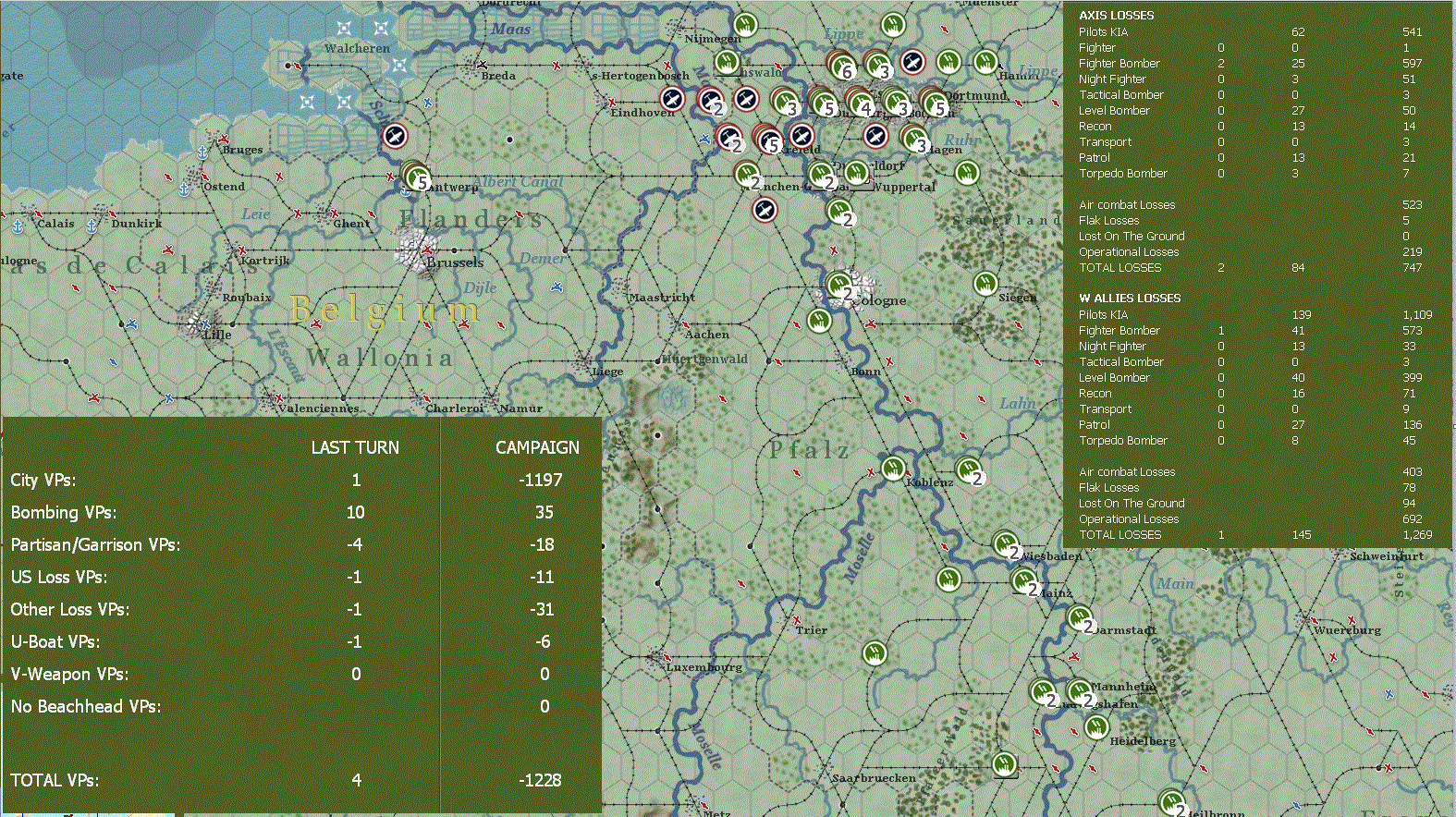
Task: Select the factory stack at Cologne
Action: pos(840,286)
